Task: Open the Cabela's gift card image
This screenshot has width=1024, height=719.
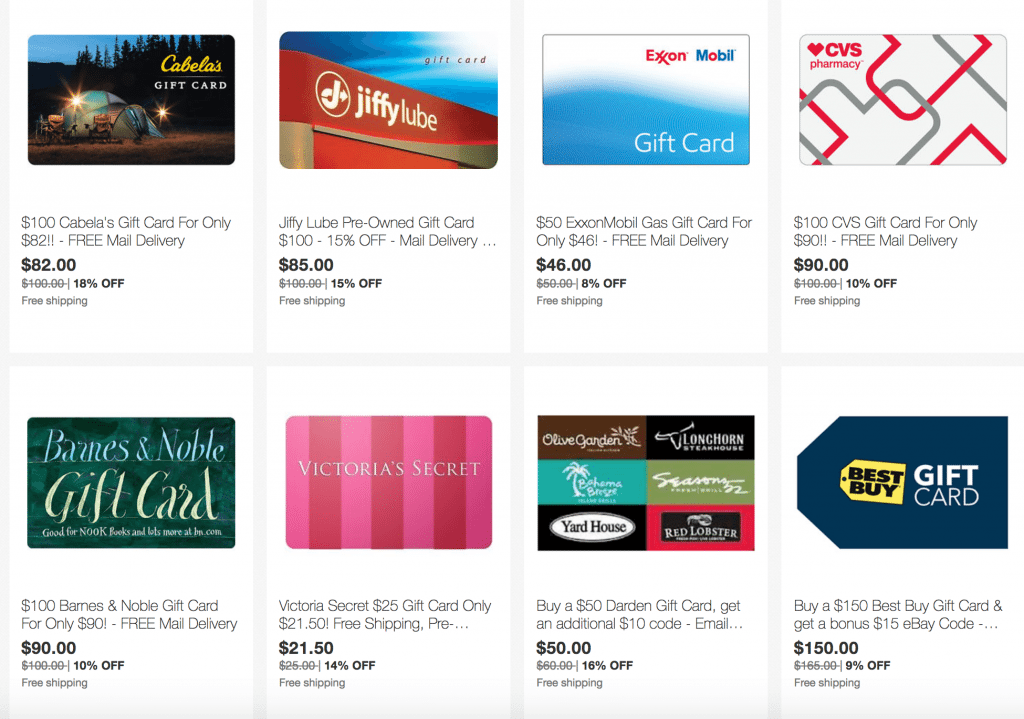Action: [131, 100]
